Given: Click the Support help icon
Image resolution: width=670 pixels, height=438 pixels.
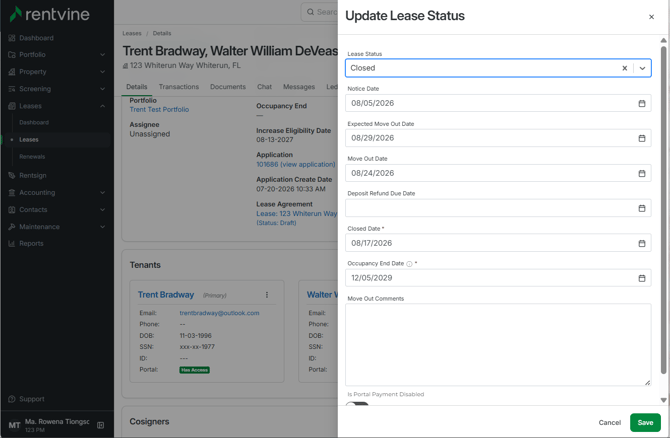Looking at the screenshot, I should pos(12,399).
